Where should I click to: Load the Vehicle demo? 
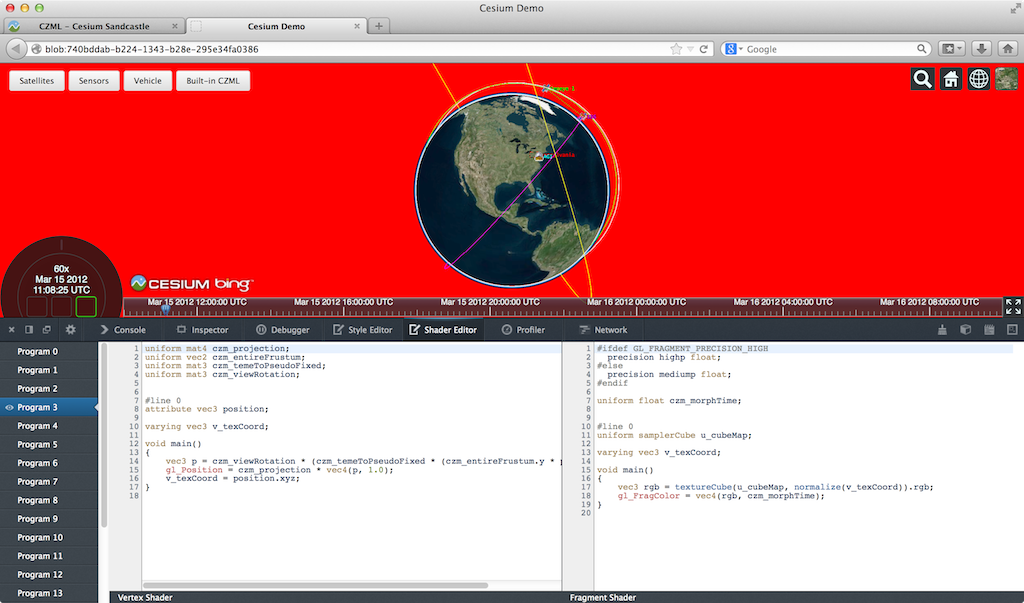point(148,81)
